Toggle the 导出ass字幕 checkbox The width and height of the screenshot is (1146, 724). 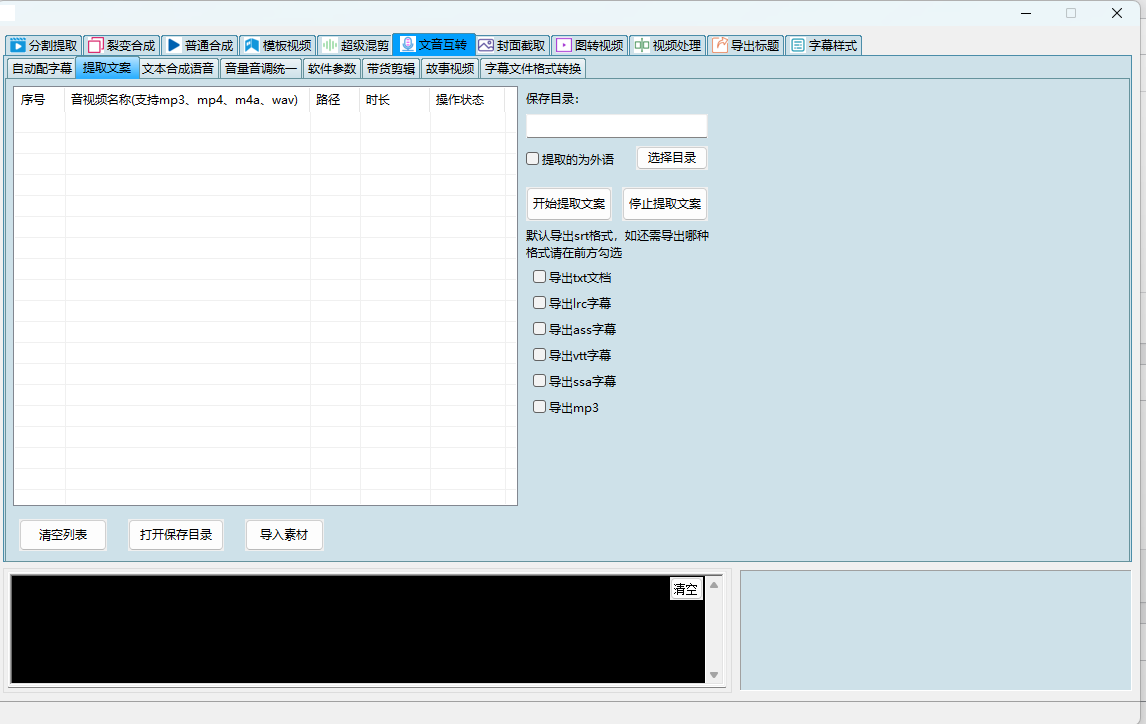pyautogui.click(x=540, y=329)
